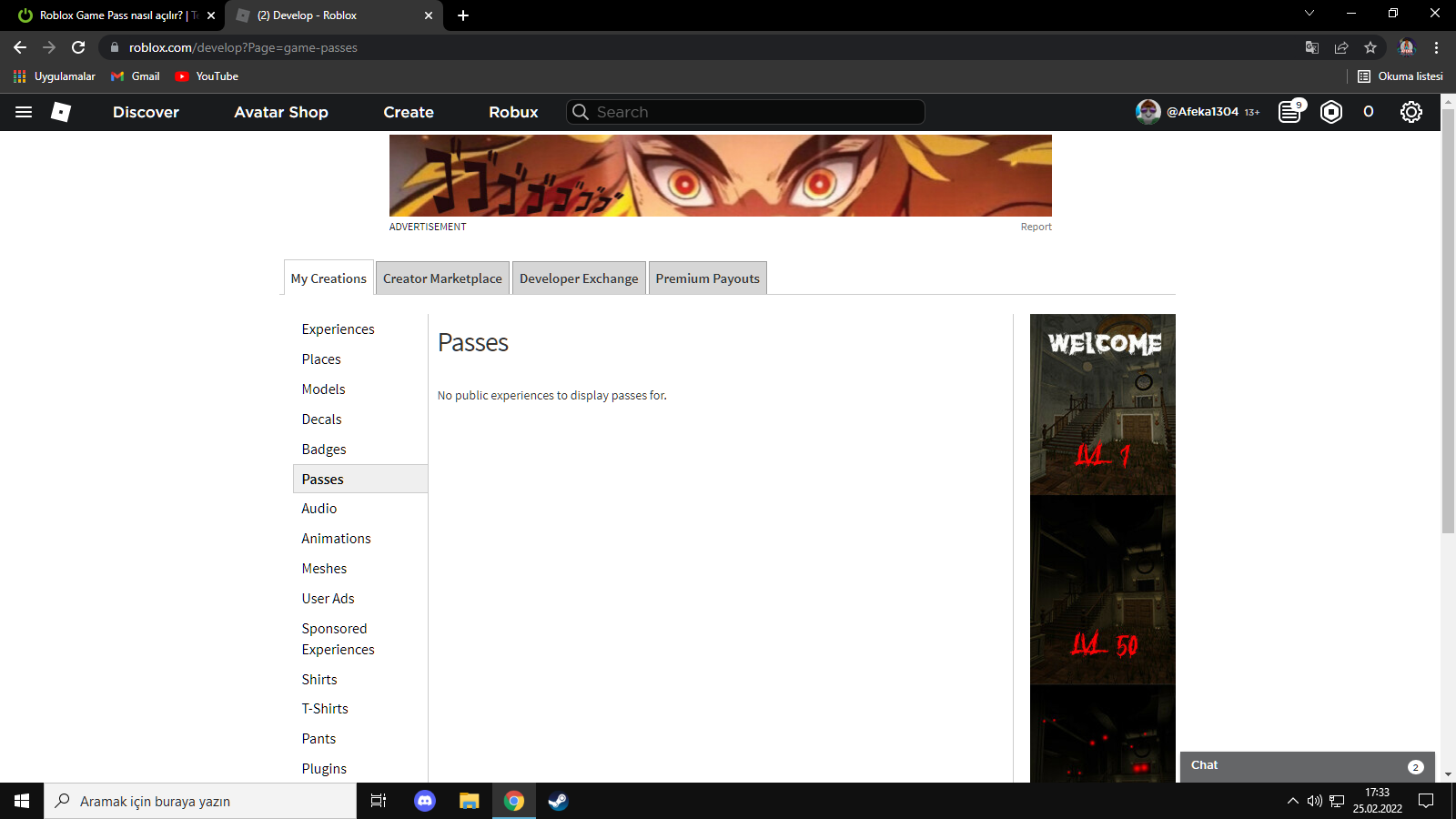Select Shirts in the creations sidebar
The width and height of the screenshot is (1456, 819).
tap(319, 680)
